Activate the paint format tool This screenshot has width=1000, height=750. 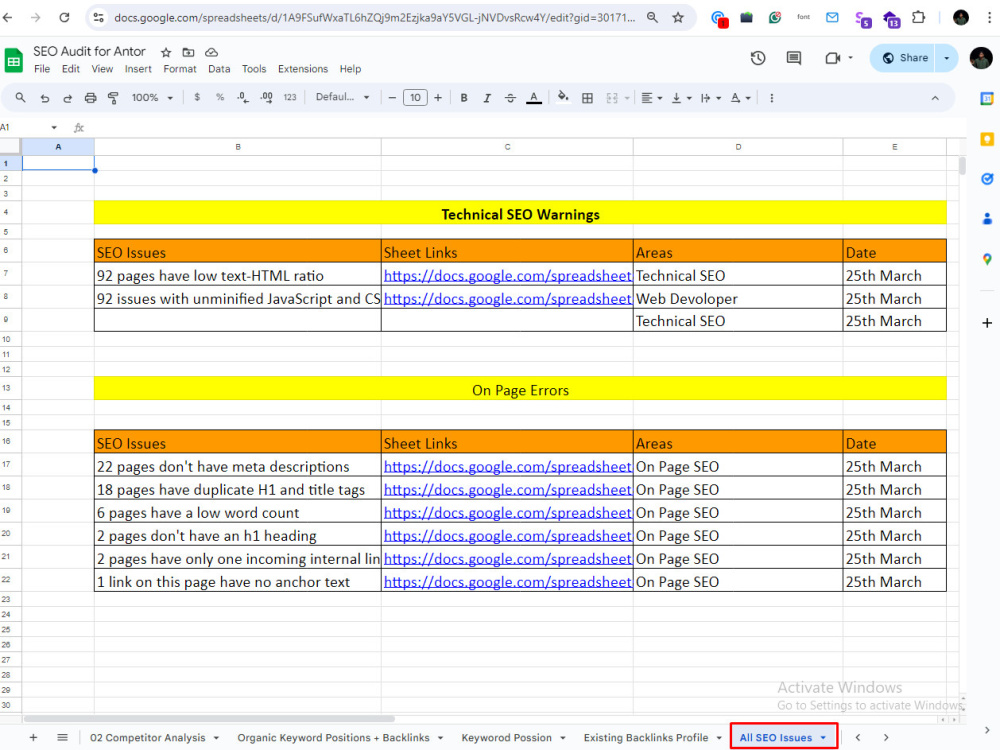113,98
